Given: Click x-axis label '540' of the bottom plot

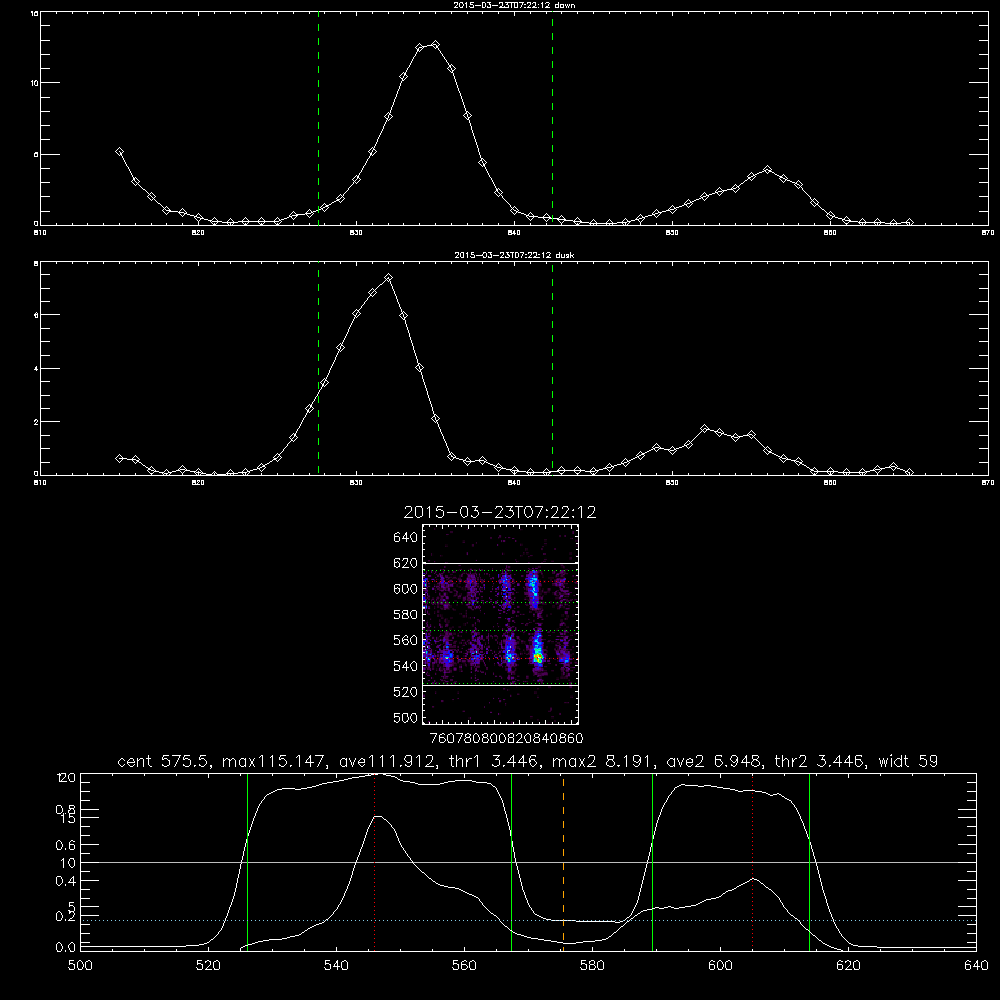Looking at the screenshot, I should (x=336, y=966).
